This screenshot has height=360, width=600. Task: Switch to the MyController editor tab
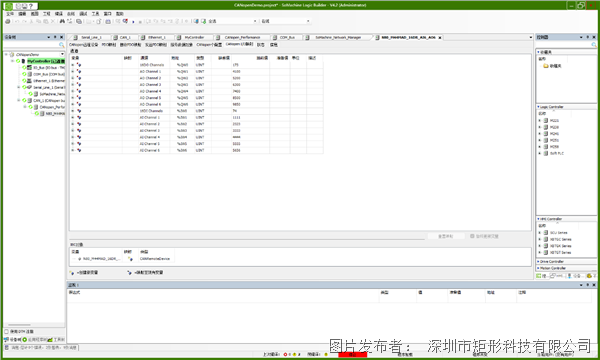193,37
